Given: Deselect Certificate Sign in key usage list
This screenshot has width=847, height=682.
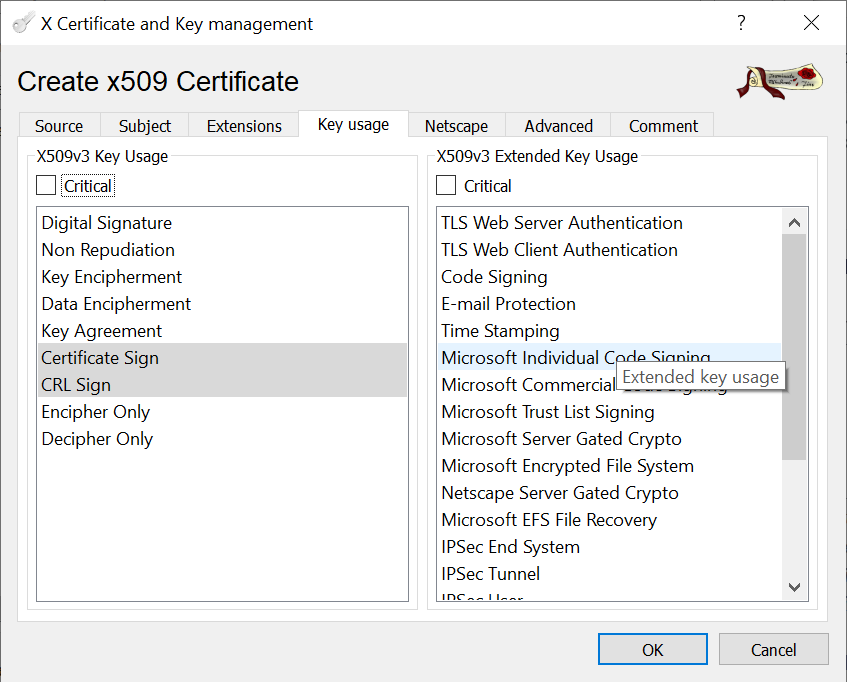Looking at the screenshot, I should pos(100,358).
